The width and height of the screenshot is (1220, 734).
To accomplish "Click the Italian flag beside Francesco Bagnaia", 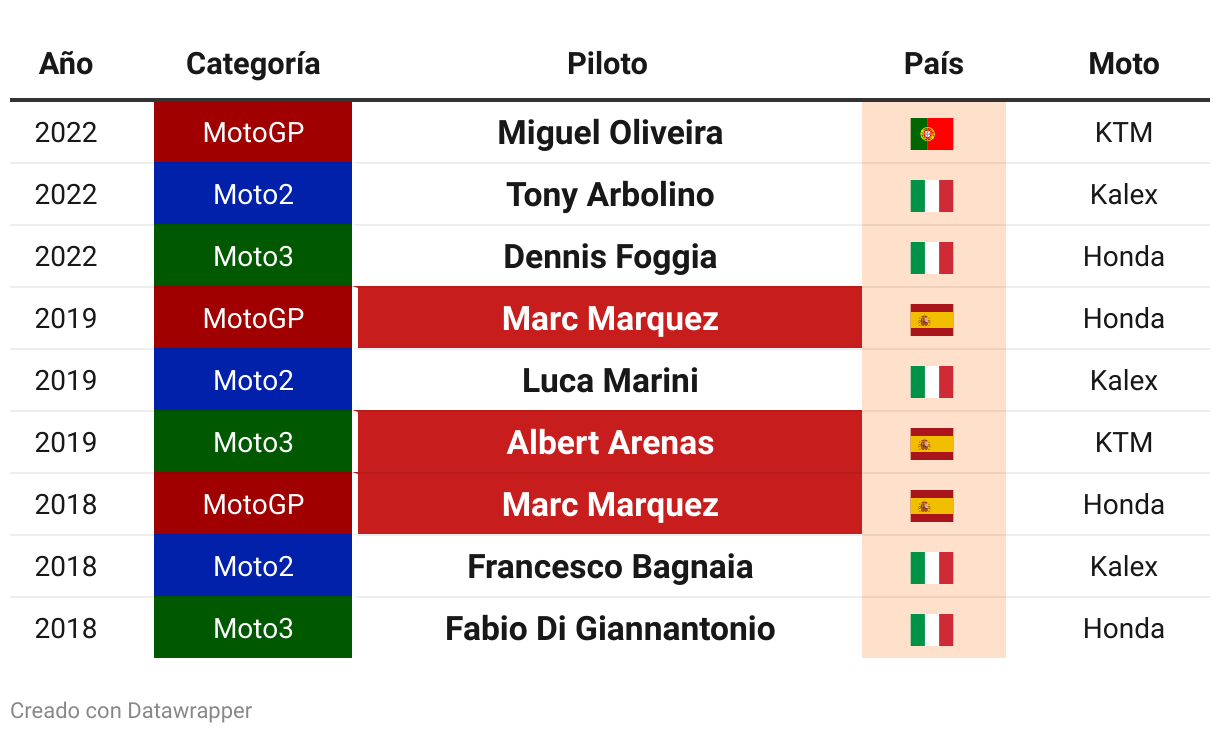I will pyautogui.click(x=932, y=567).
